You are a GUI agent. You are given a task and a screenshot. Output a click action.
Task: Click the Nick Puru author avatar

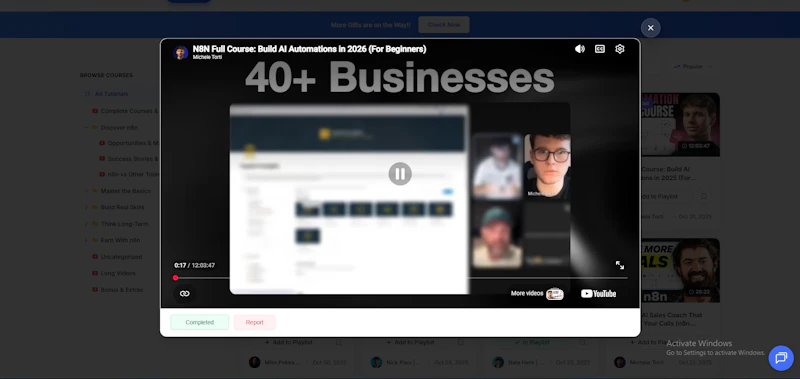pyautogui.click(x=377, y=362)
